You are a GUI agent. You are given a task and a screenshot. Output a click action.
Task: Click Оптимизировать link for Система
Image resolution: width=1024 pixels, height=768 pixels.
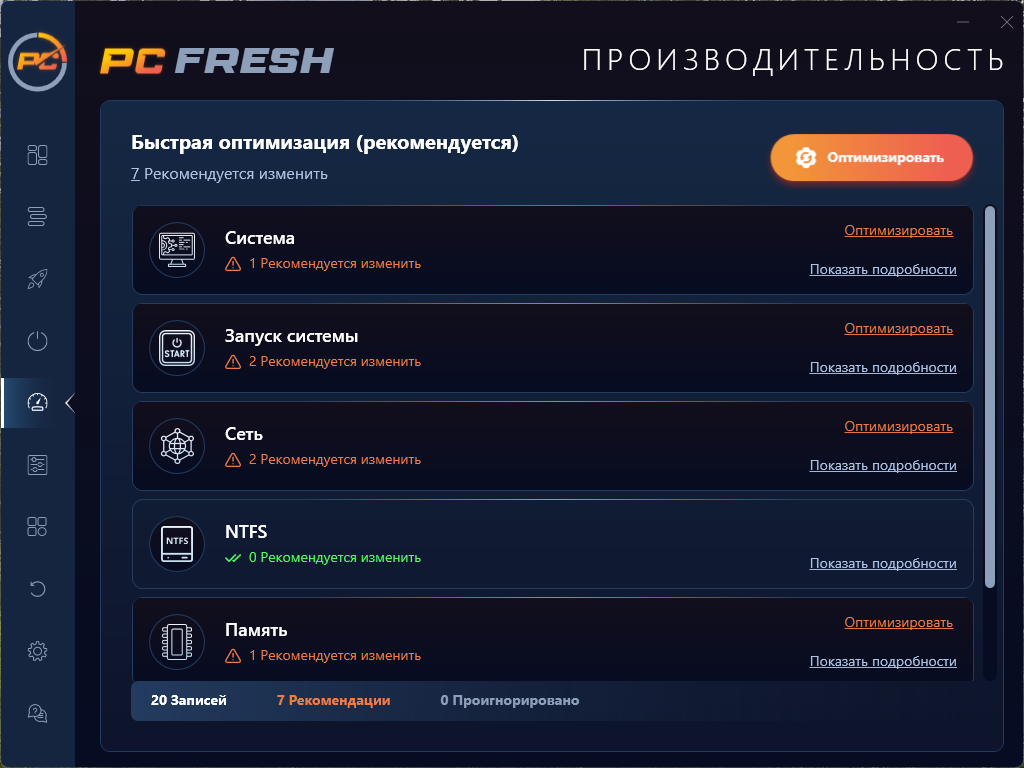tap(898, 231)
